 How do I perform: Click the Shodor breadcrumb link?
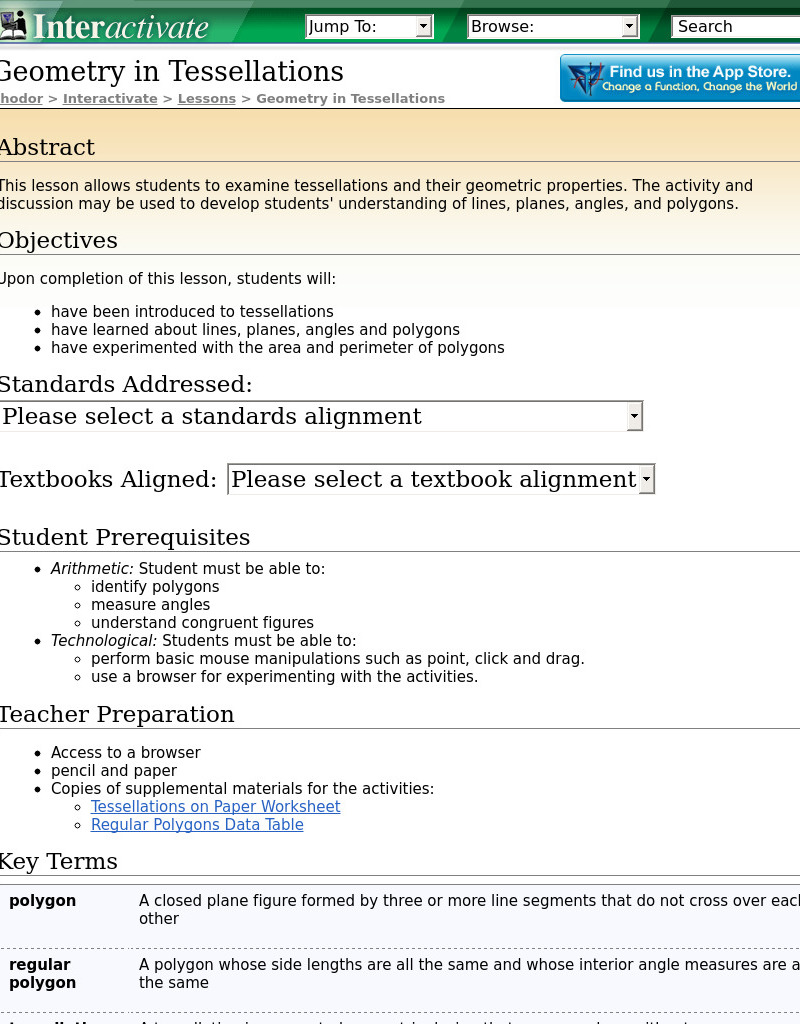click(21, 98)
